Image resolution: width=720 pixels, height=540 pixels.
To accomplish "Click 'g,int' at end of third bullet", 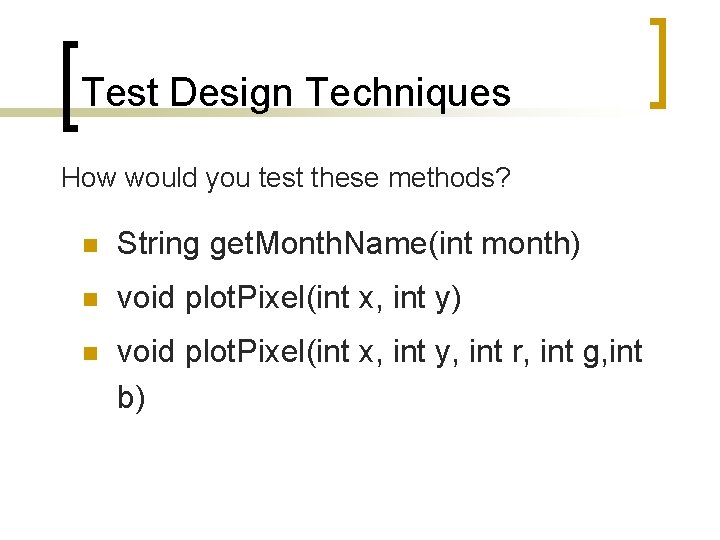I will [613, 353].
